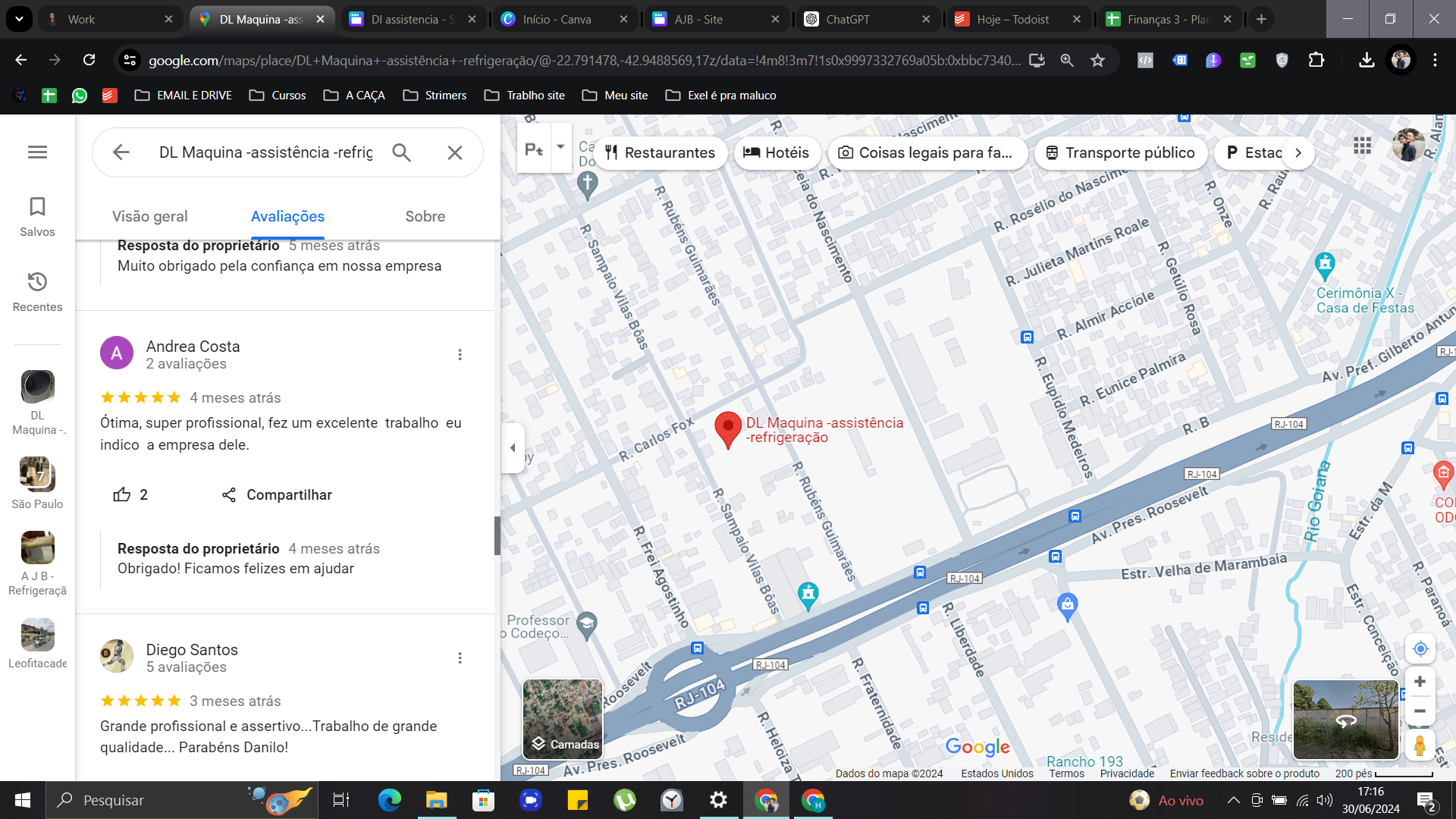This screenshot has height=819, width=1456.
Task: Share review via Compartilhar
Action: (277, 494)
